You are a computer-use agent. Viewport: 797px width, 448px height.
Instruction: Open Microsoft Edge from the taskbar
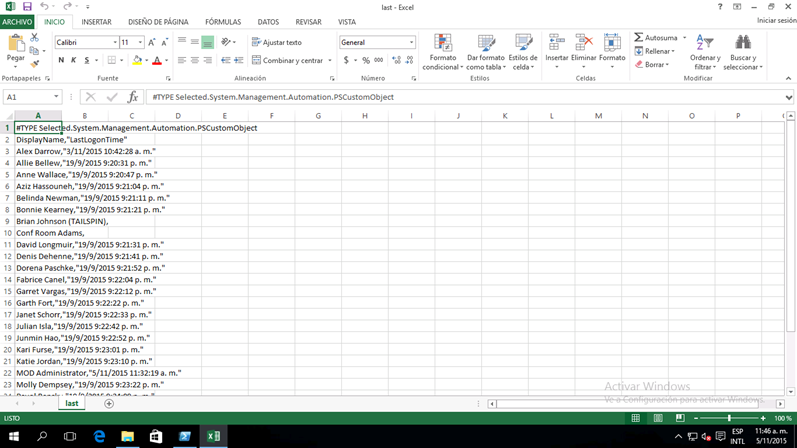[x=99, y=436]
